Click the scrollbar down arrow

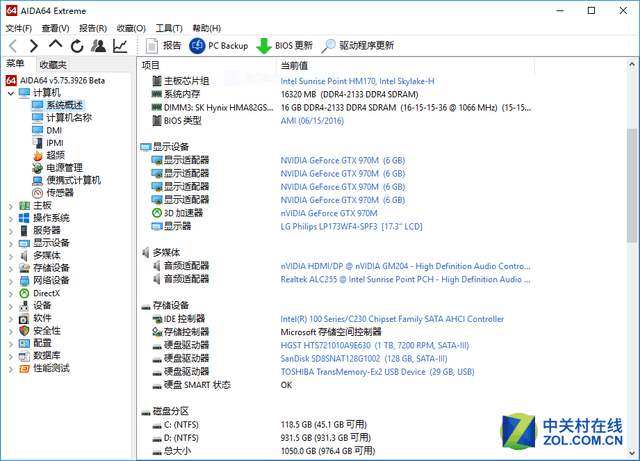pyautogui.click(x=632, y=454)
